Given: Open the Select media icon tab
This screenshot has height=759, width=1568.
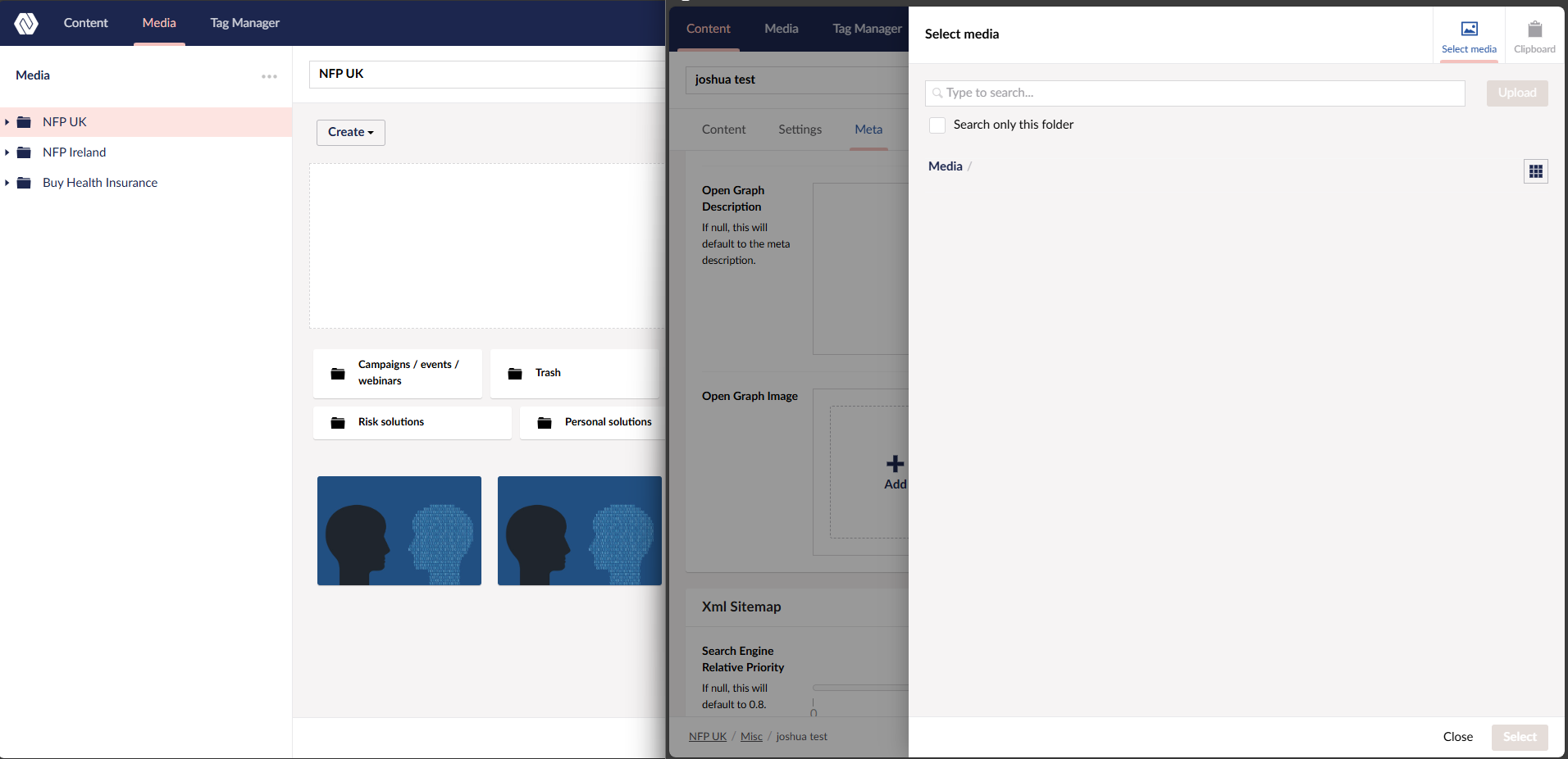Looking at the screenshot, I should [1469, 36].
